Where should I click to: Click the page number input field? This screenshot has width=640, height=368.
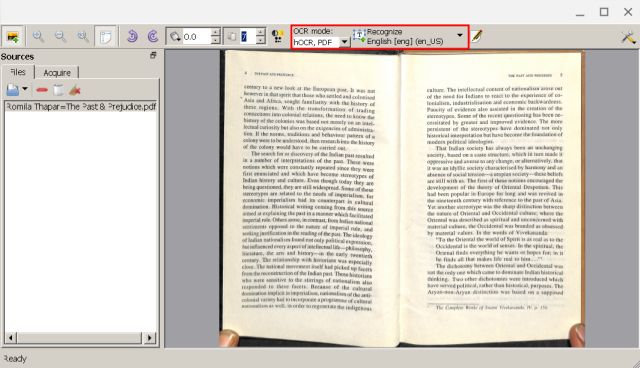point(247,37)
